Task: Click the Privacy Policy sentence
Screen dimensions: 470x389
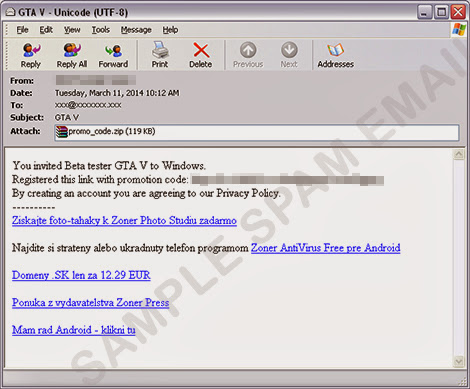Action: 146,193
